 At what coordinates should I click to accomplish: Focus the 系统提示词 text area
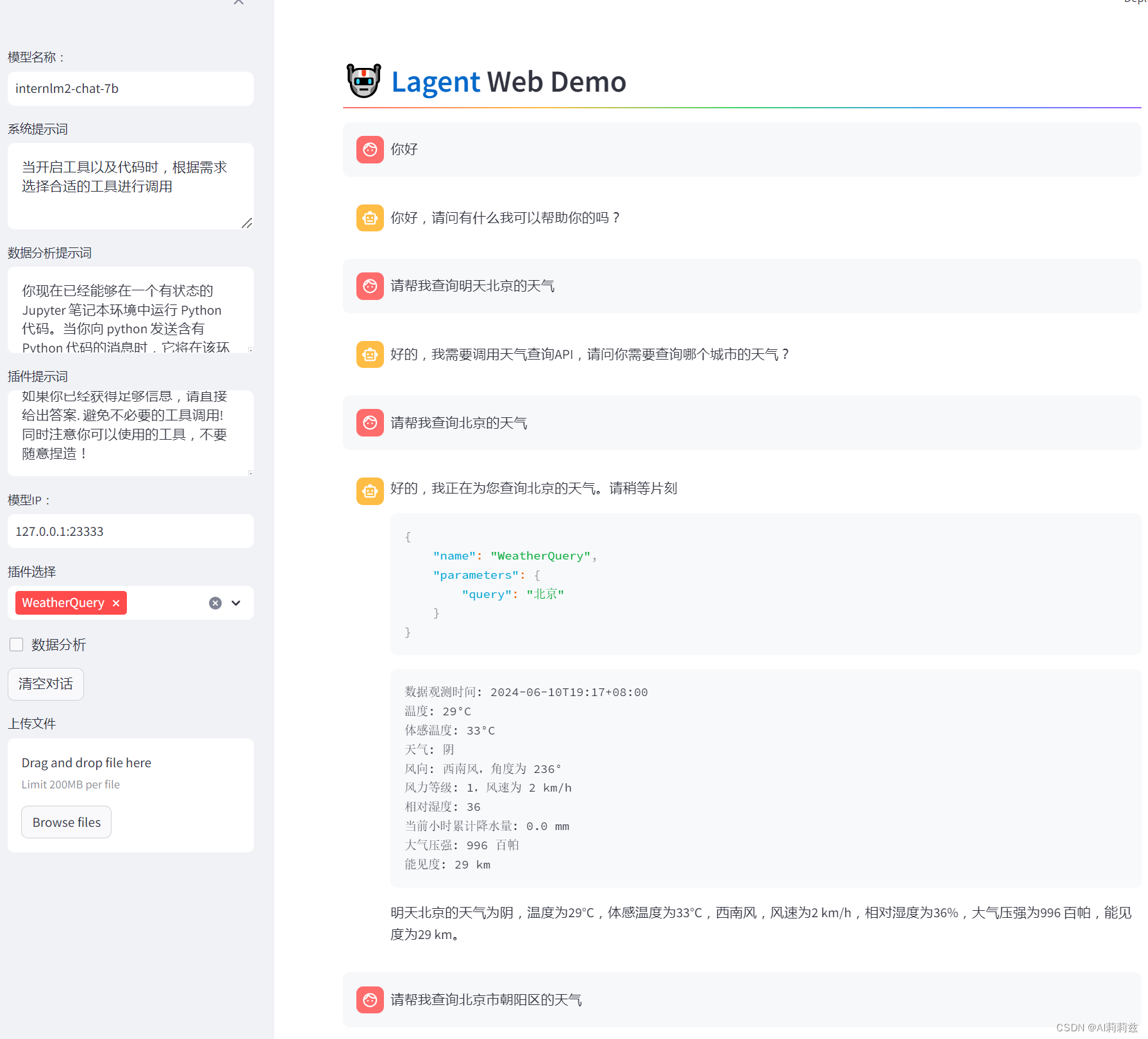(x=131, y=186)
